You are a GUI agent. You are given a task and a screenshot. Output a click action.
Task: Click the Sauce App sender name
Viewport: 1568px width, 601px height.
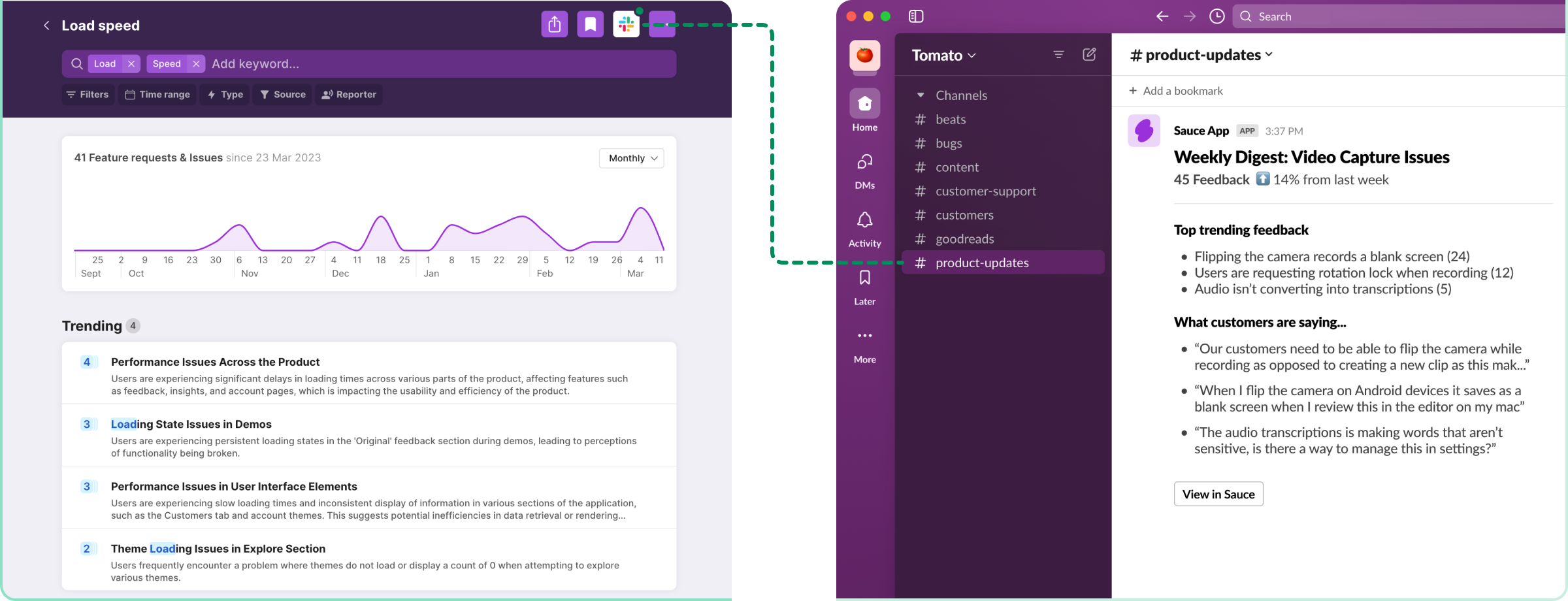click(1201, 131)
